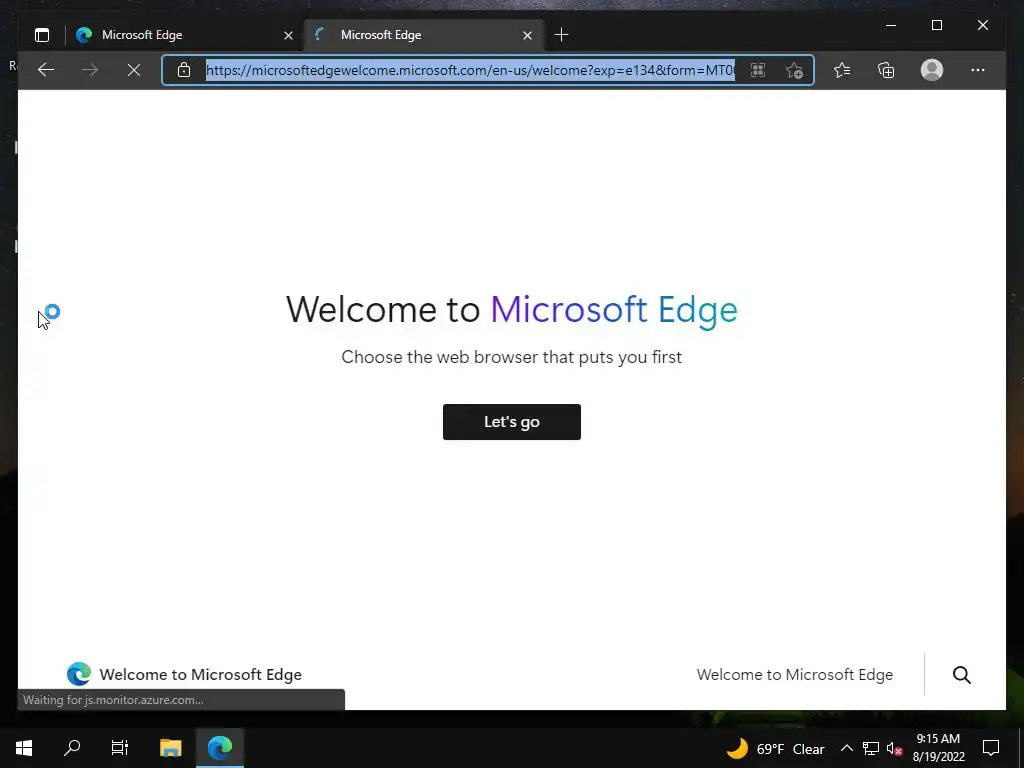
Task: Maximize the Edge window
Action: (936, 25)
